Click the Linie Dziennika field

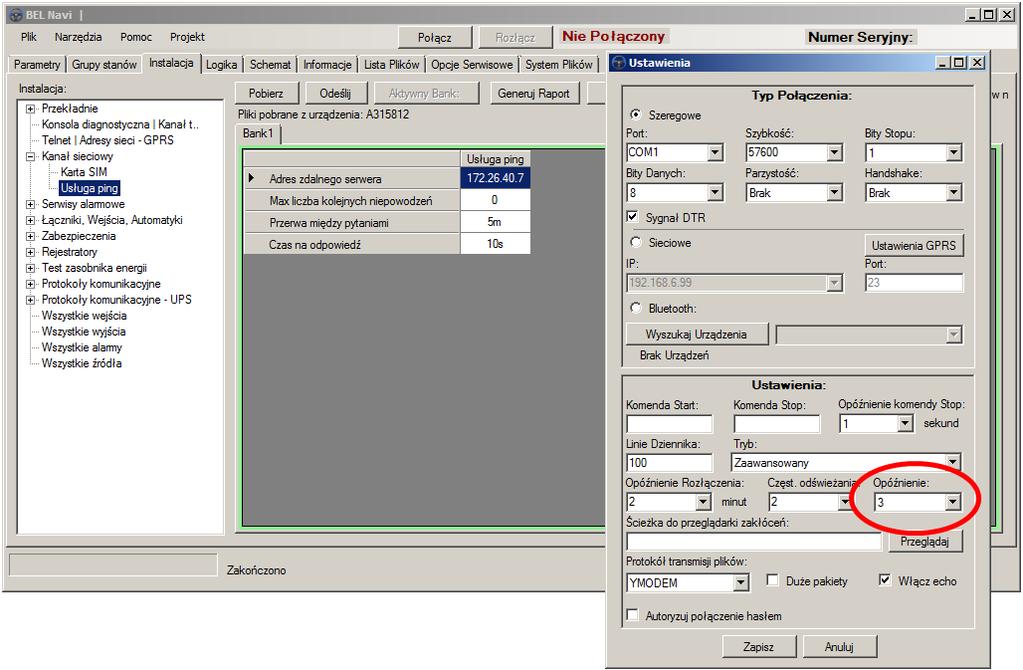(x=669, y=463)
